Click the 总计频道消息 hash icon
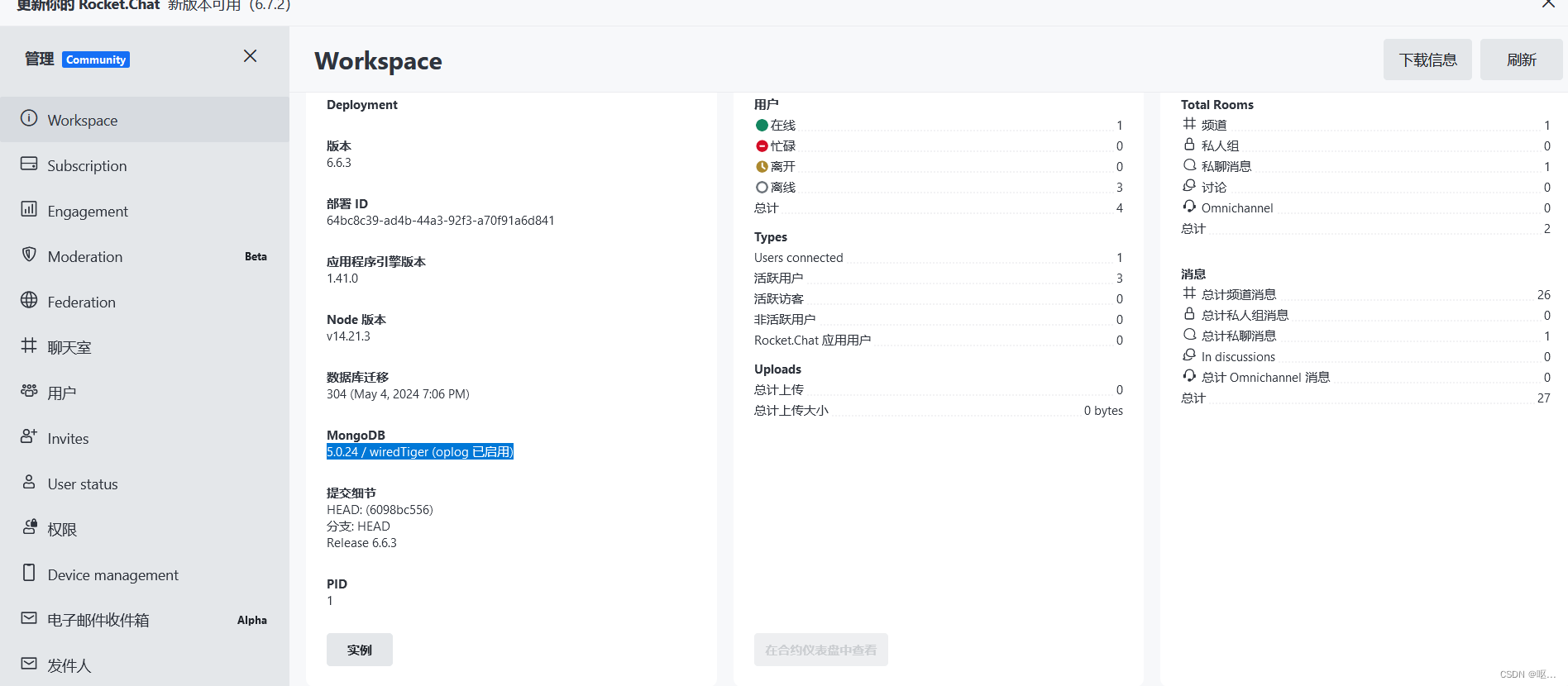This screenshot has width=1568, height=686. tap(1189, 293)
